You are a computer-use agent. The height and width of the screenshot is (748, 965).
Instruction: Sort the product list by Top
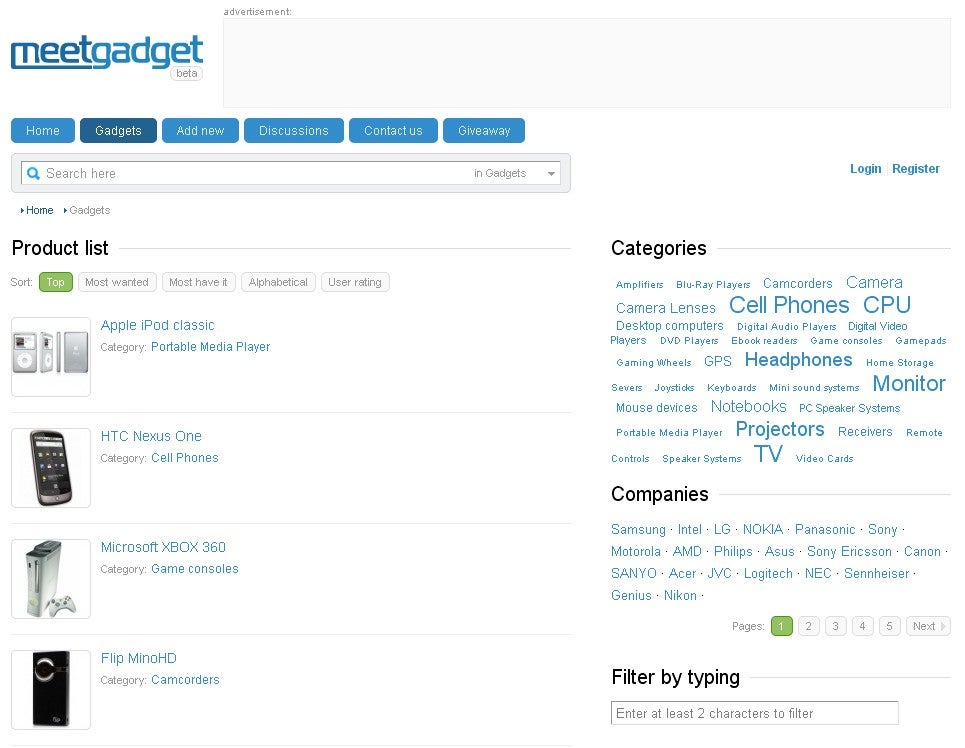55,282
